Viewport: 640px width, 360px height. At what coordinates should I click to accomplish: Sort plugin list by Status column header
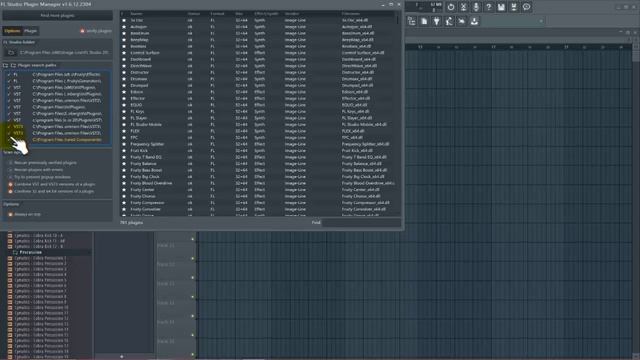point(193,14)
